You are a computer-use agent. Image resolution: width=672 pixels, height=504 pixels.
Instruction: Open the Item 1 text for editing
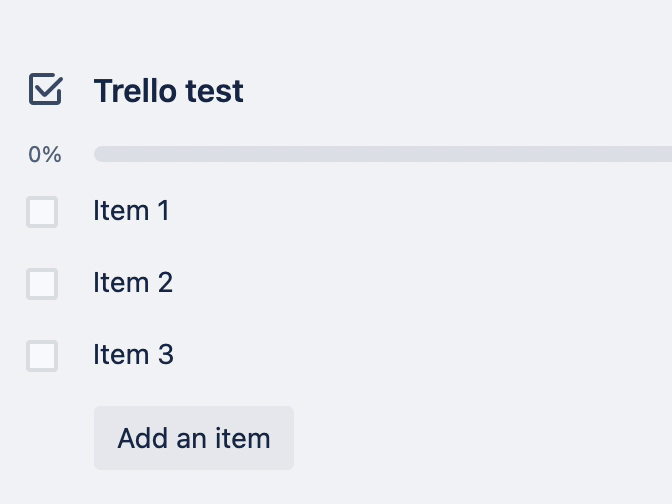coord(131,210)
